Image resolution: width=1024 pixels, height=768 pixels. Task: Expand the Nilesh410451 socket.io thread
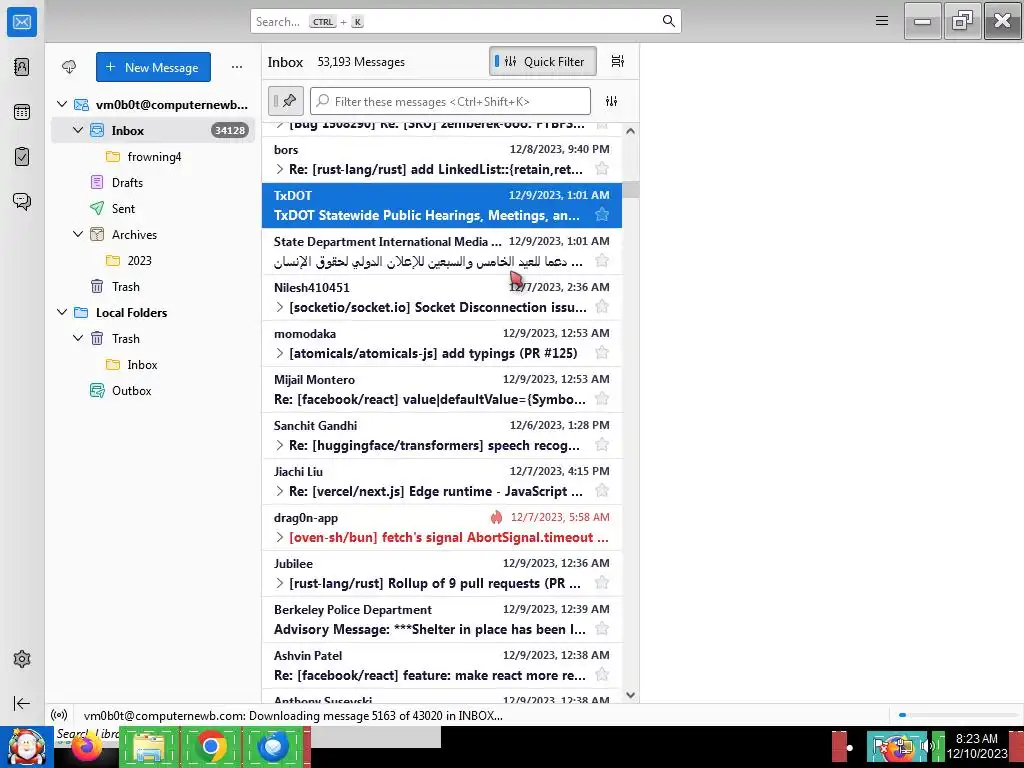(280, 308)
